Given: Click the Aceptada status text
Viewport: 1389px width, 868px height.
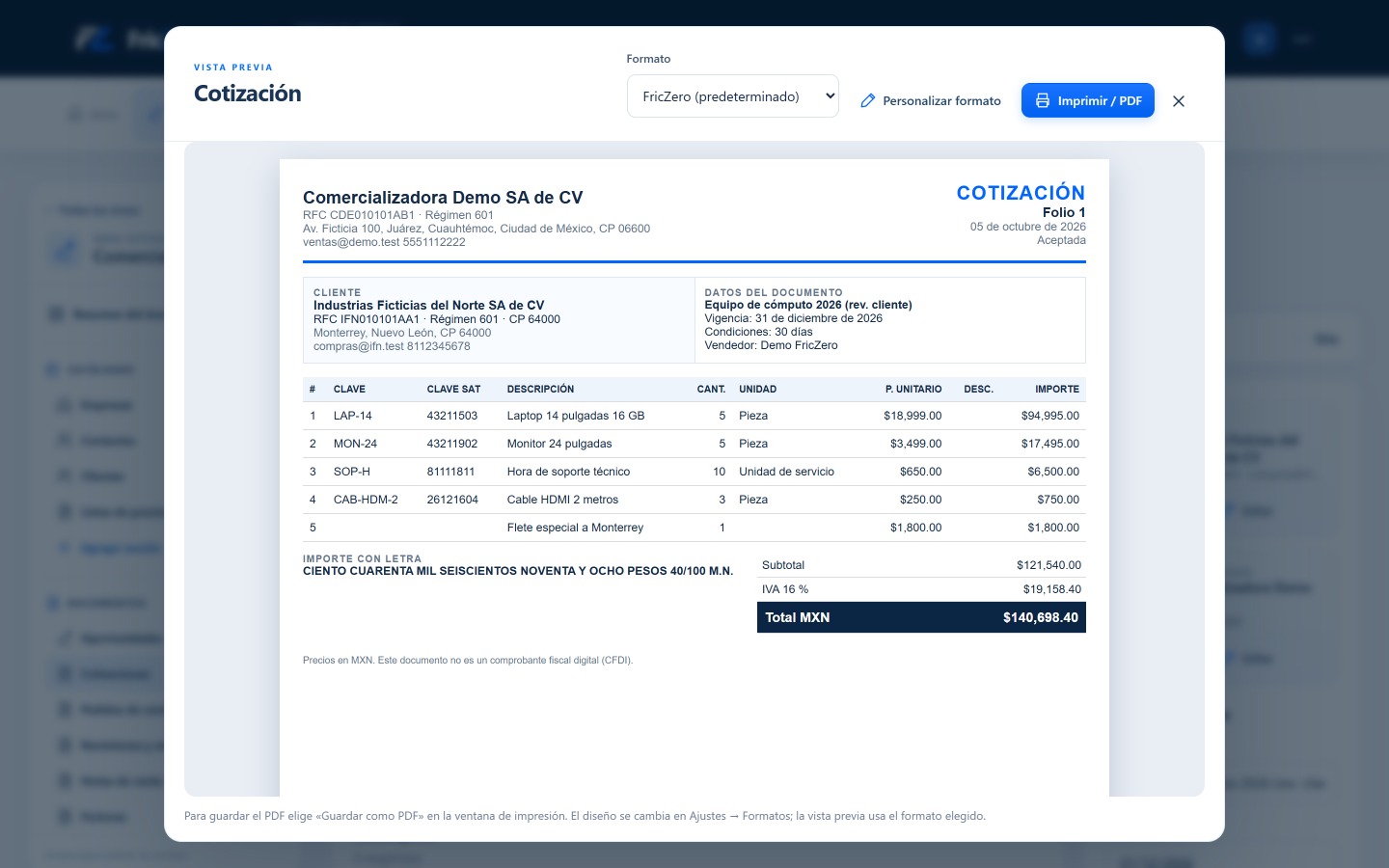Looking at the screenshot, I should click(x=1061, y=240).
